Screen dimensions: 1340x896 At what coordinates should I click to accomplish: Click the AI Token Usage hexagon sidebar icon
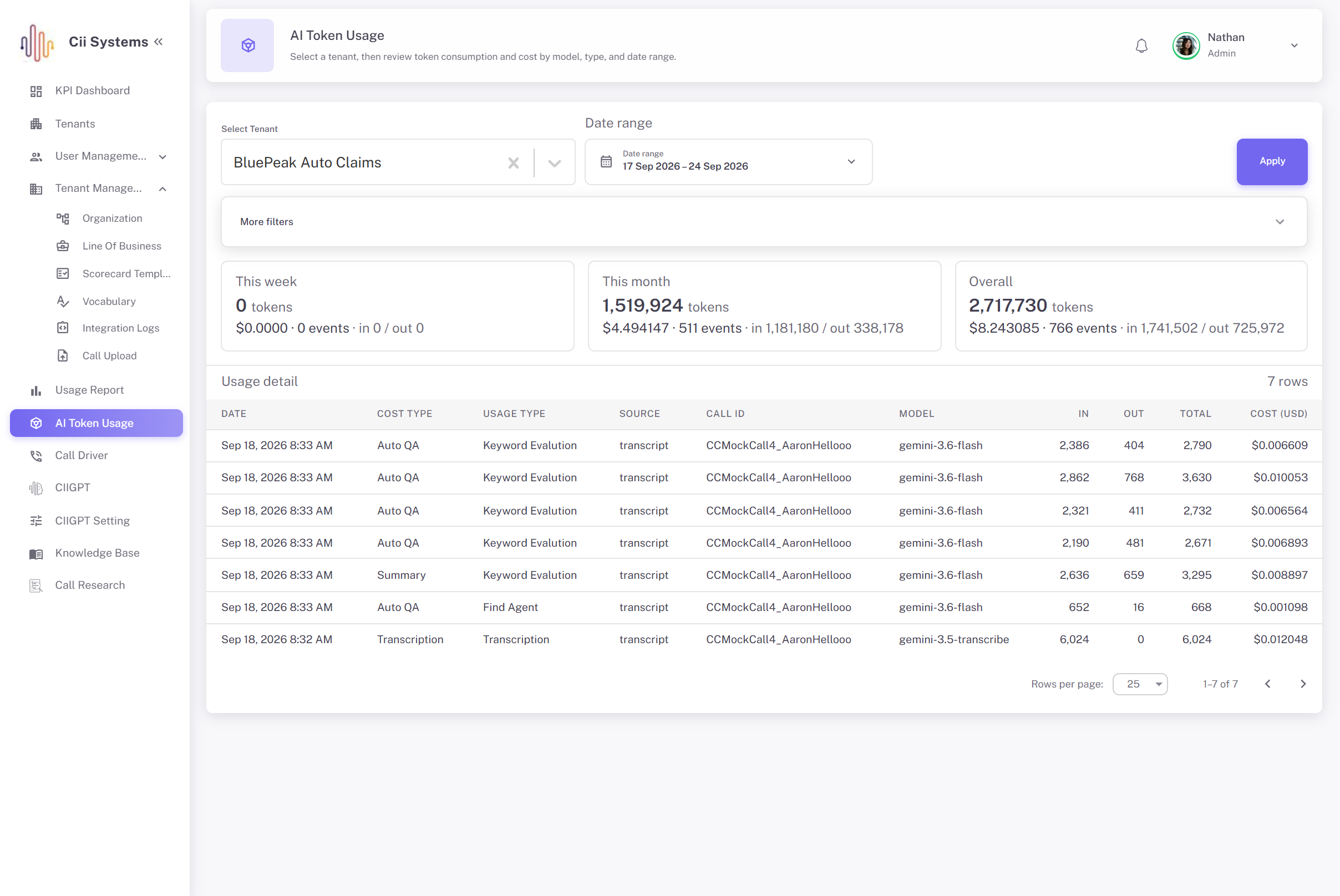coord(36,424)
